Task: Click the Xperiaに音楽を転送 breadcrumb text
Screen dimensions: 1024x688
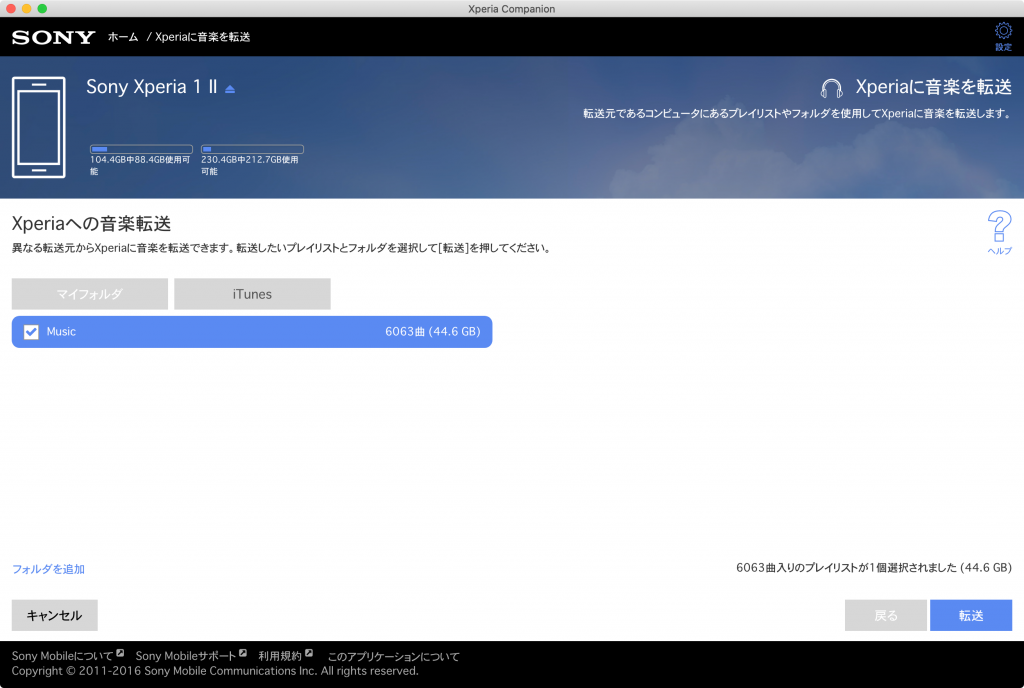Action: [202, 37]
